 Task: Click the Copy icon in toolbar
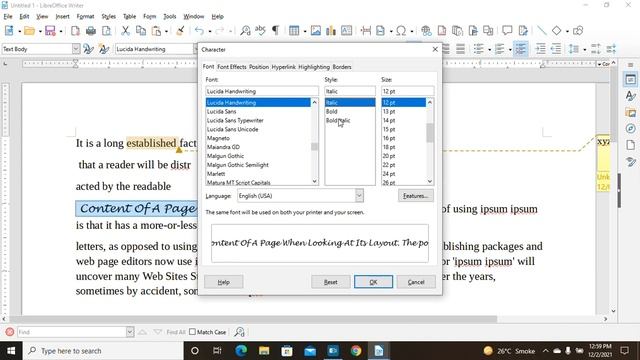point(141,31)
